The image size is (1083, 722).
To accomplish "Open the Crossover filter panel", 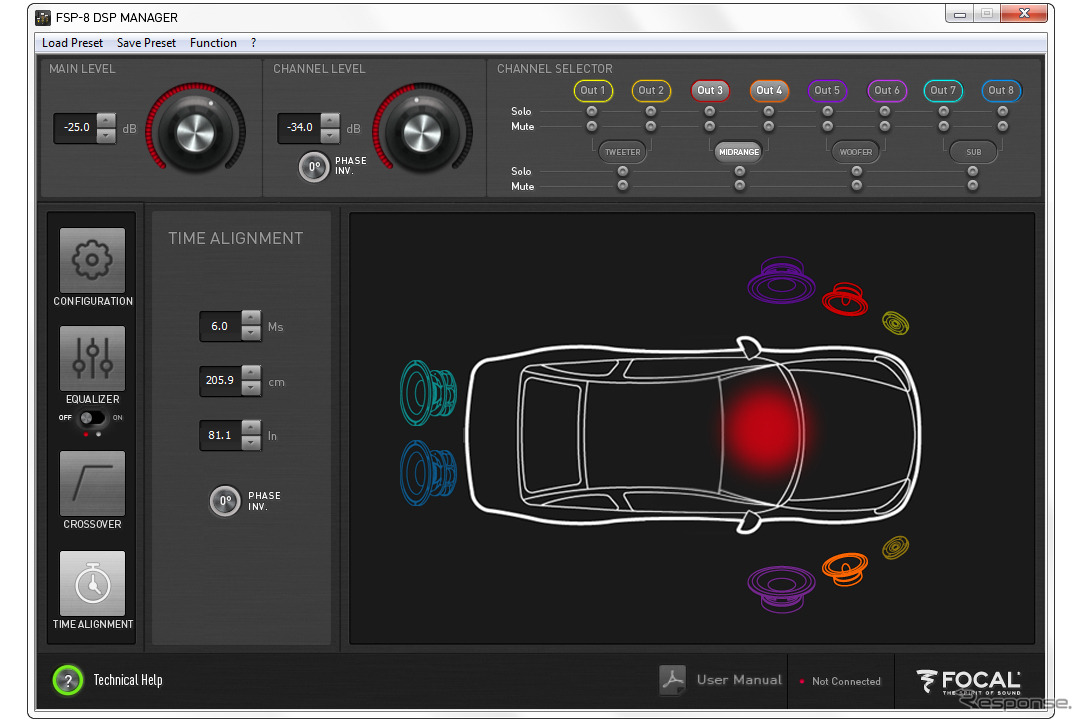I will point(93,484).
